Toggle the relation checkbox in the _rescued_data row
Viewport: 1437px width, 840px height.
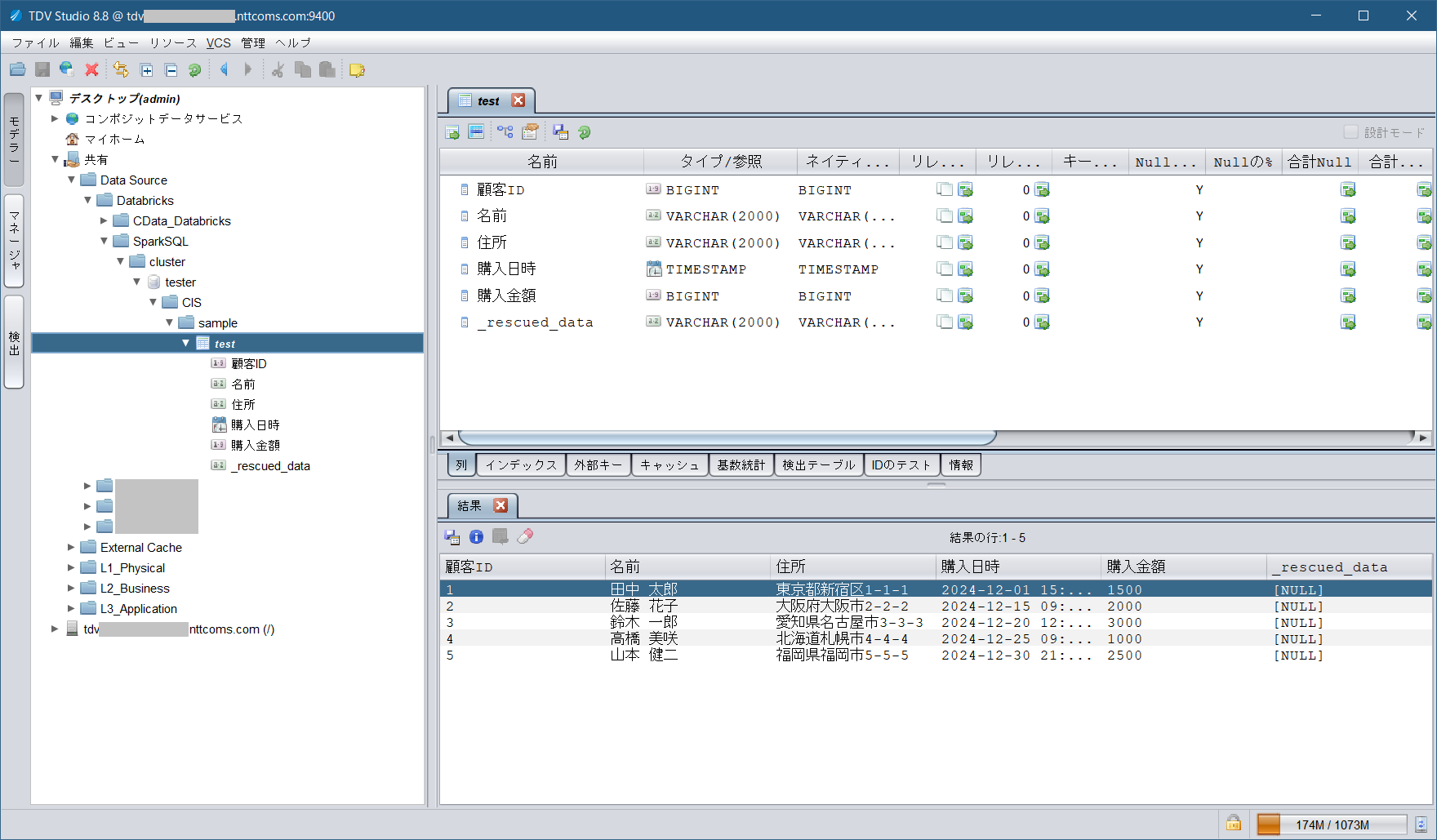pos(945,322)
